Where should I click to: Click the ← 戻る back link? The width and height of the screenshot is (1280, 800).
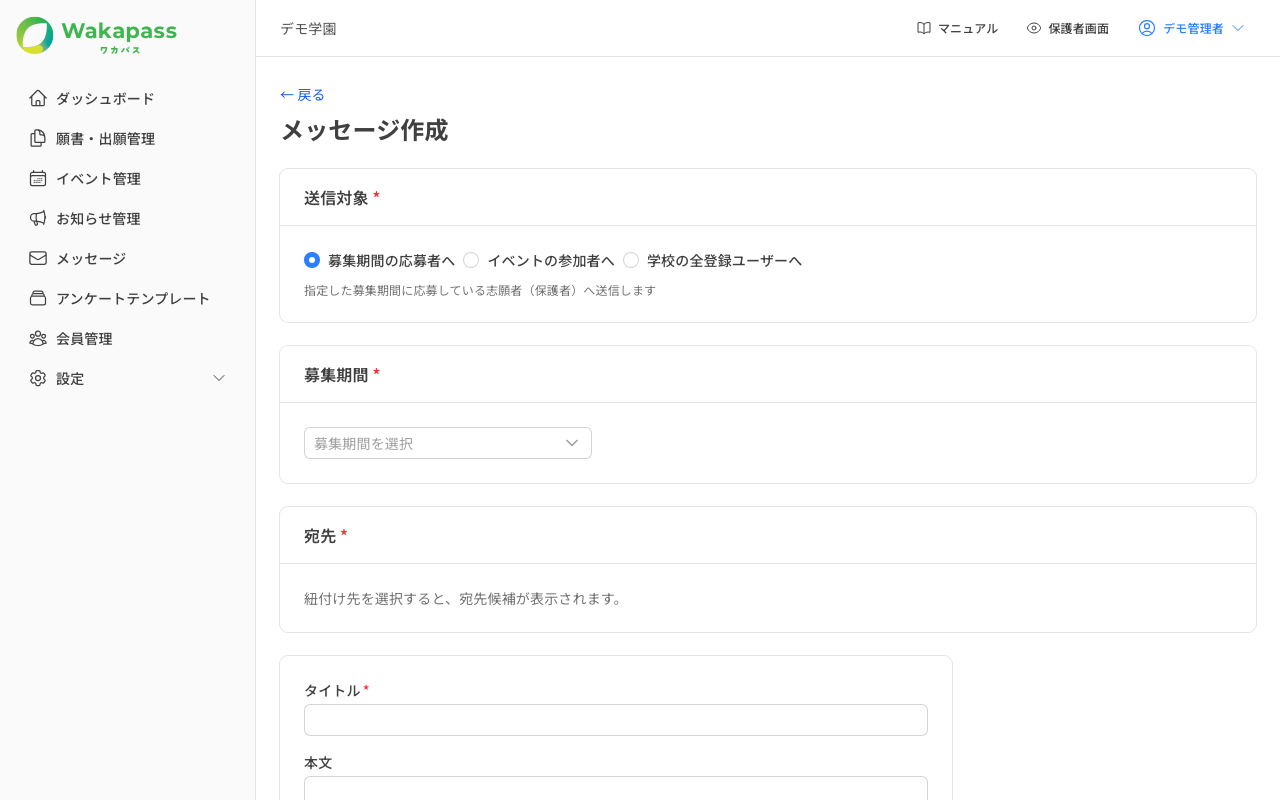(303, 95)
